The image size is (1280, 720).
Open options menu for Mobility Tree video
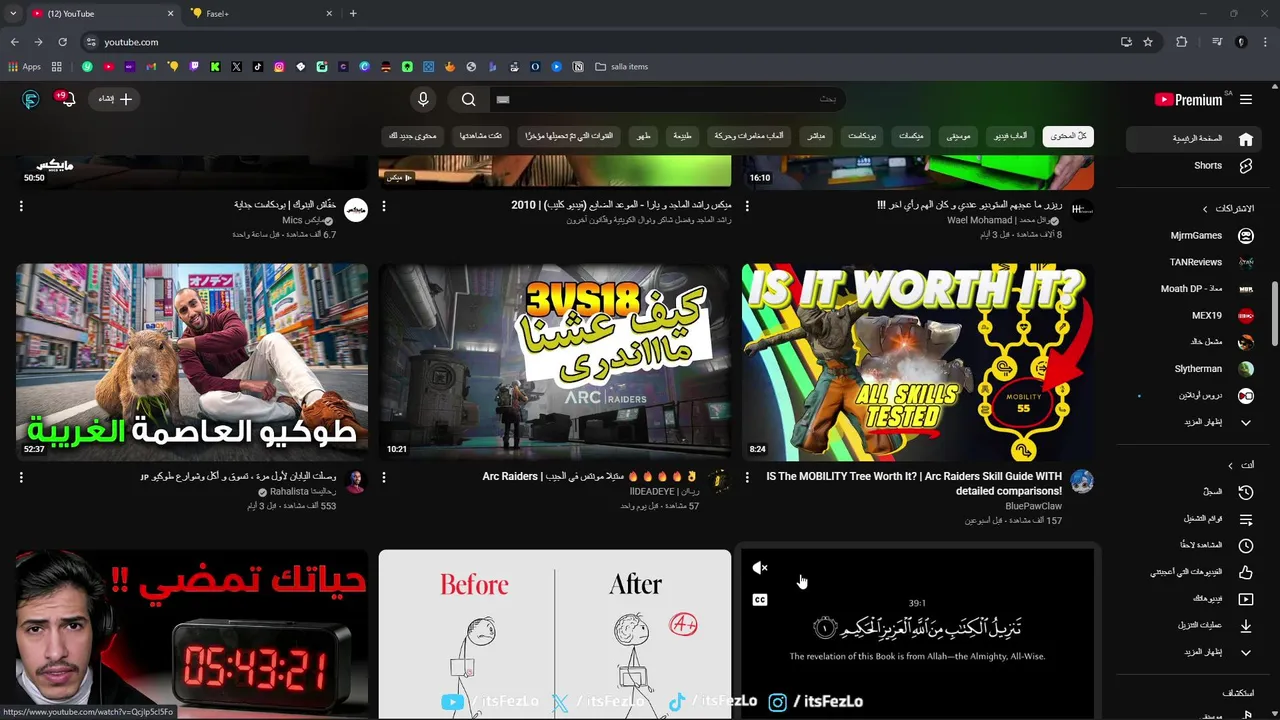(x=747, y=478)
